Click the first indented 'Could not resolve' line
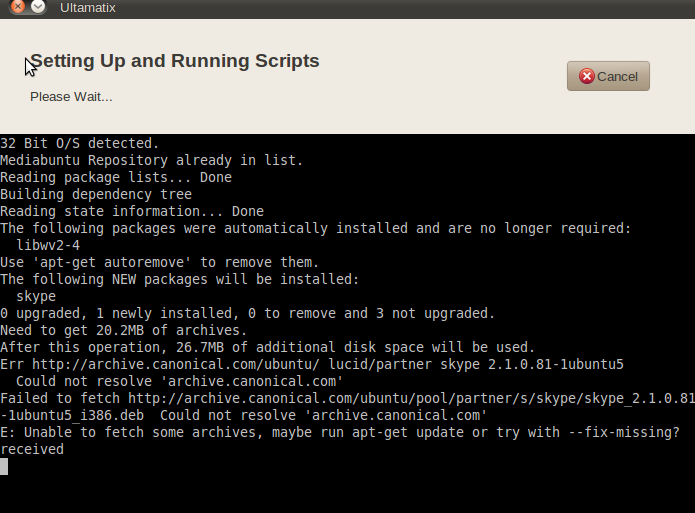 (180, 381)
